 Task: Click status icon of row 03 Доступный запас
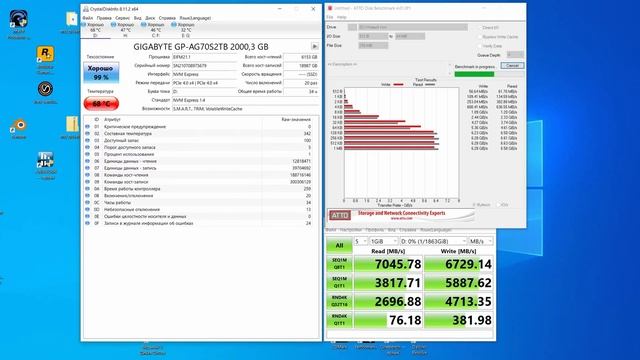87,140
